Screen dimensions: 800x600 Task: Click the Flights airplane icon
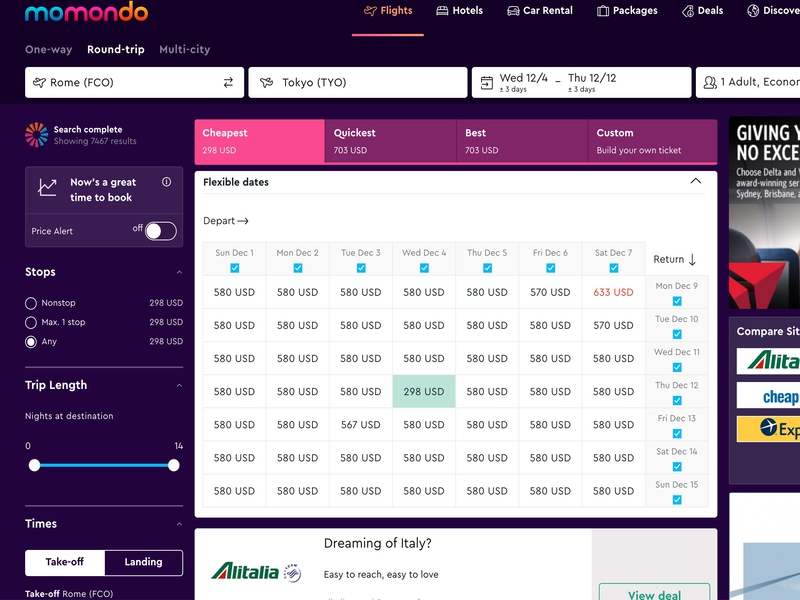click(370, 11)
